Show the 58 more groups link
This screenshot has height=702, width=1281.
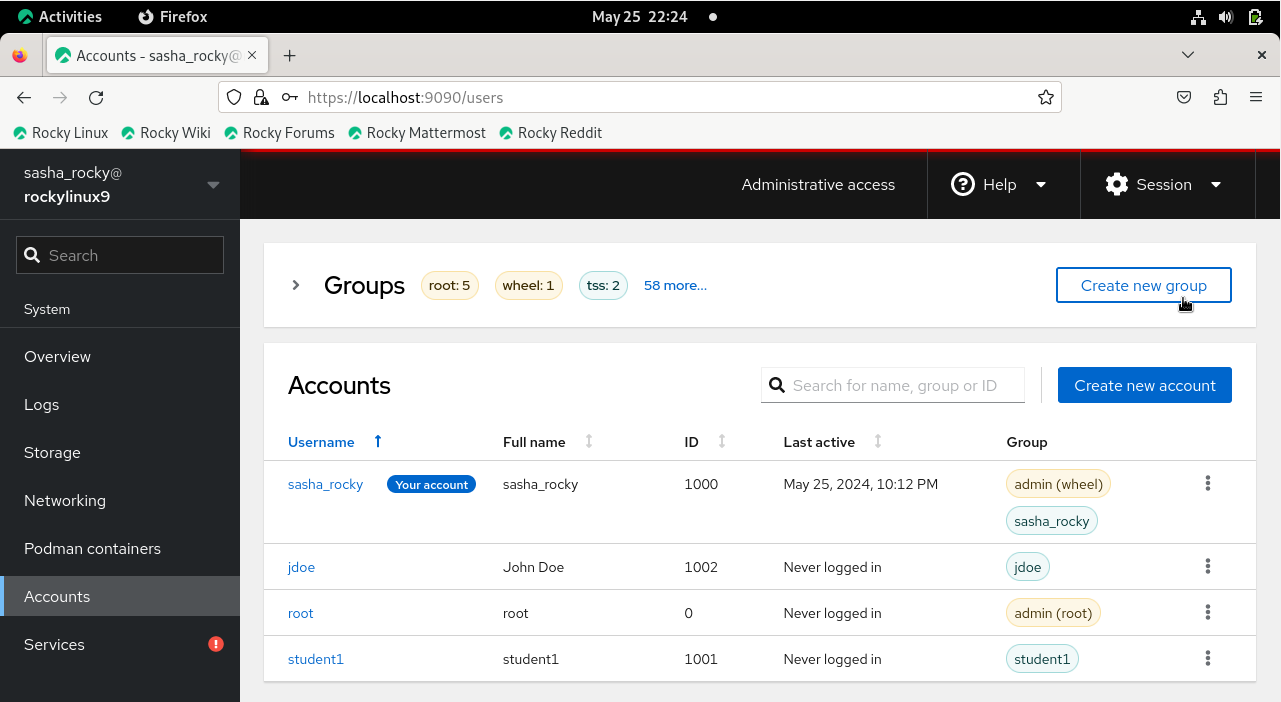coord(675,285)
